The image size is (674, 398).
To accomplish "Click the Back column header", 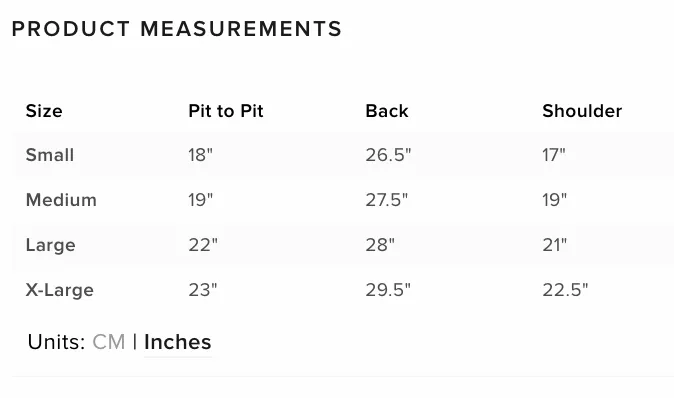I will pos(387,111).
